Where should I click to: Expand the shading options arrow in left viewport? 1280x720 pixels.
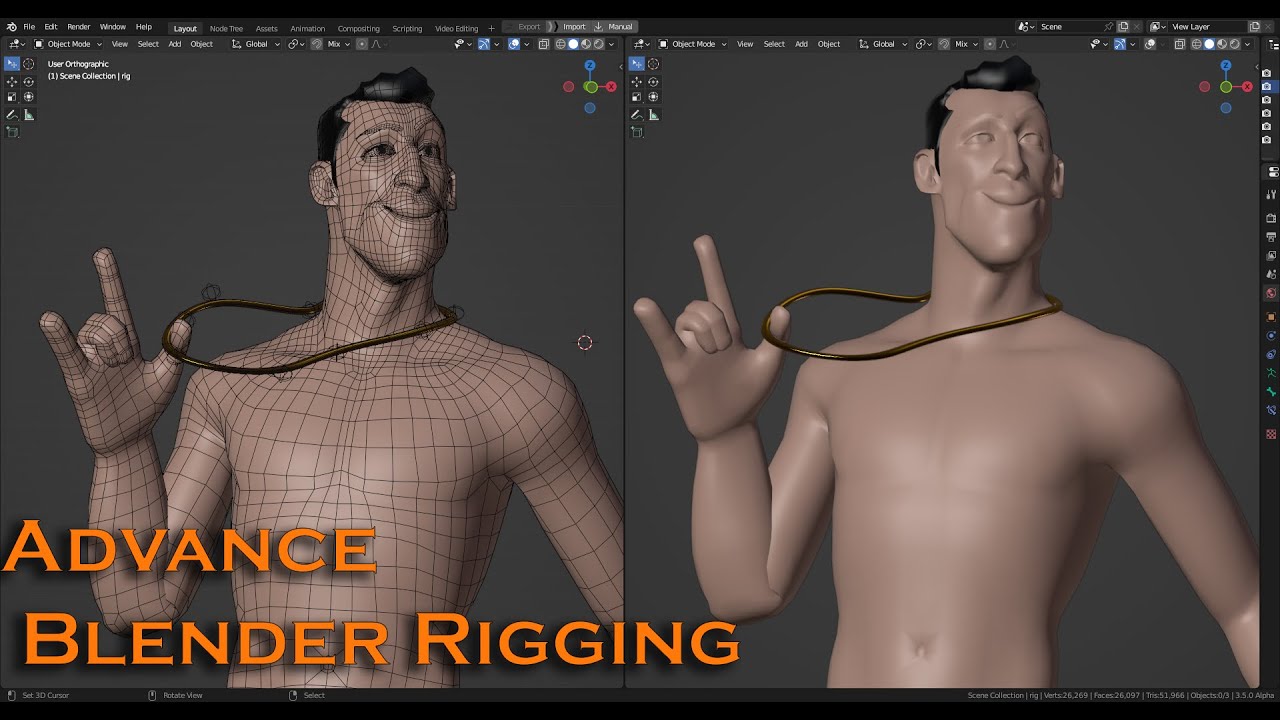612,44
